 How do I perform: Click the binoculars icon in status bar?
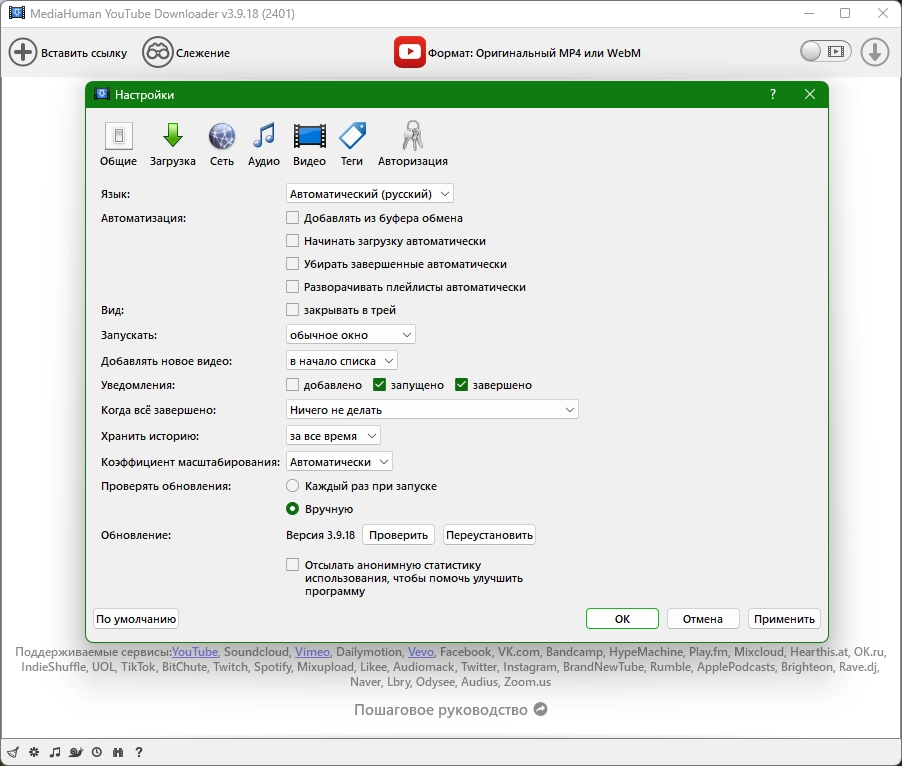click(118, 752)
